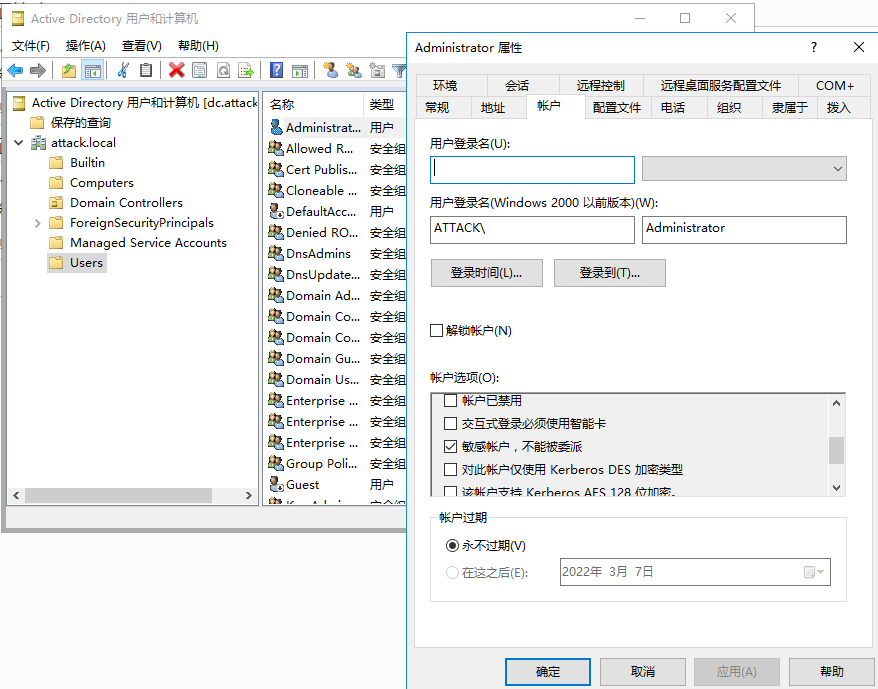
Task: Open the 操作(A) menu
Action: pyautogui.click(x=85, y=46)
